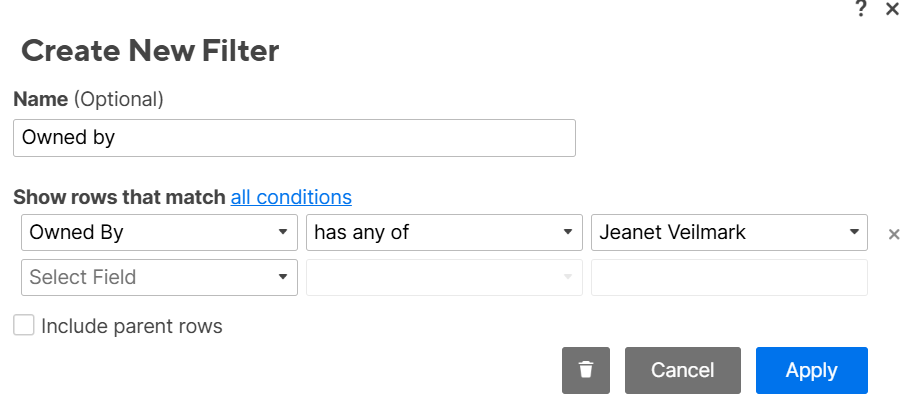Screen dimensions: 903x407
Task: Click the Name (Optional) label
Action: coord(88,99)
